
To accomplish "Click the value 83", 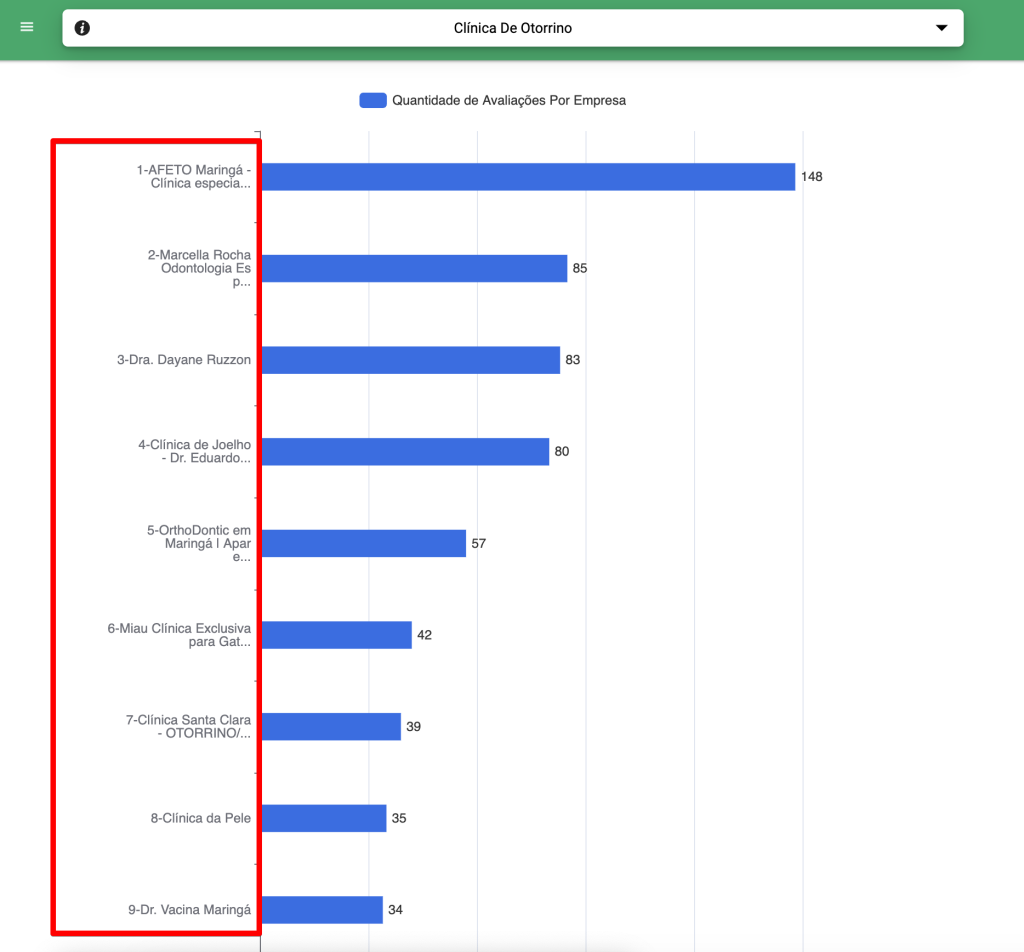I will click(x=573, y=360).
